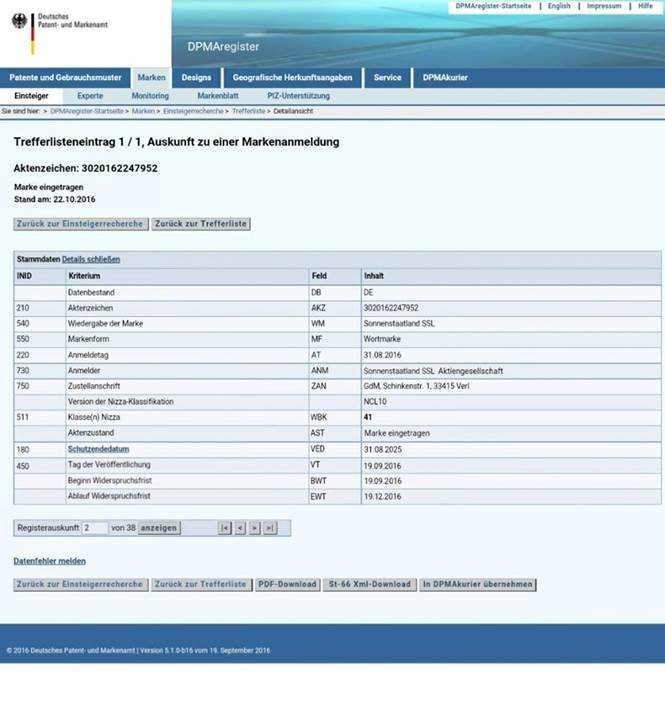The height and width of the screenshot is (709, 665).
Task: Switch to the Experte sub-tab
Action: (x=90, y=96)
